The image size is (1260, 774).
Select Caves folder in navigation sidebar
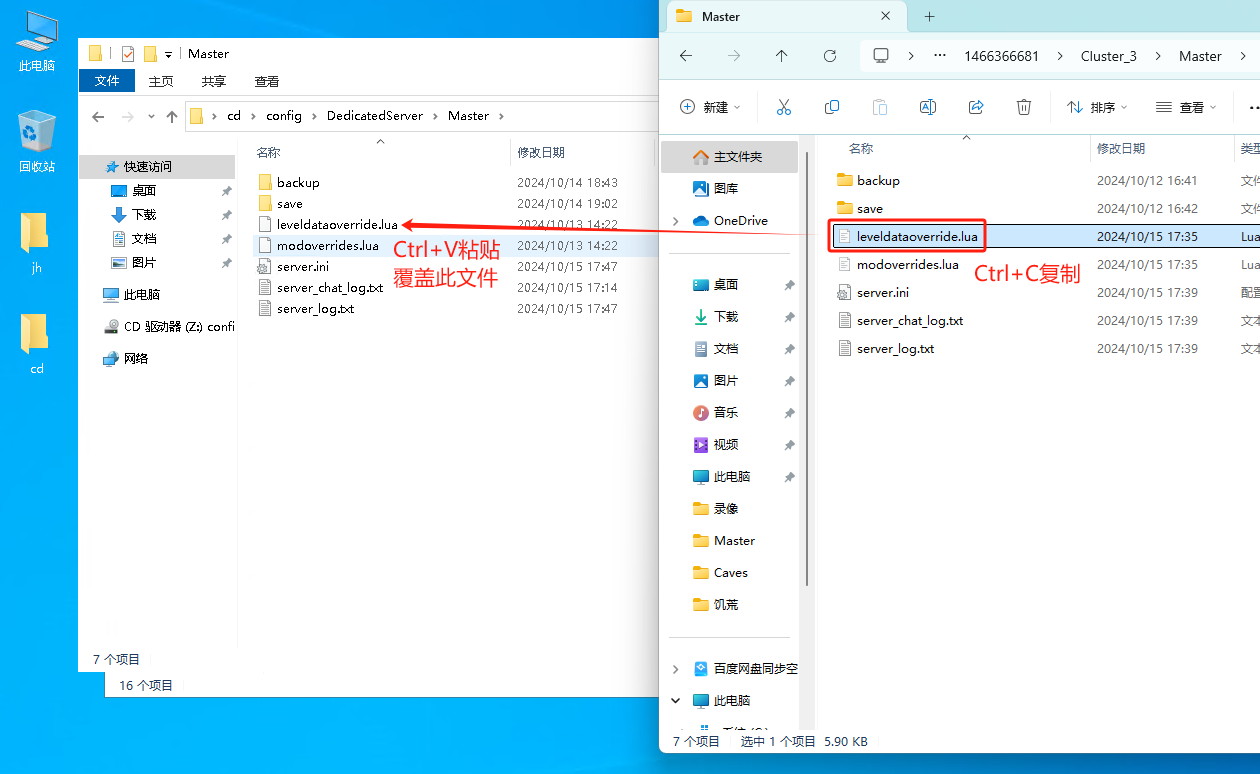730,573
